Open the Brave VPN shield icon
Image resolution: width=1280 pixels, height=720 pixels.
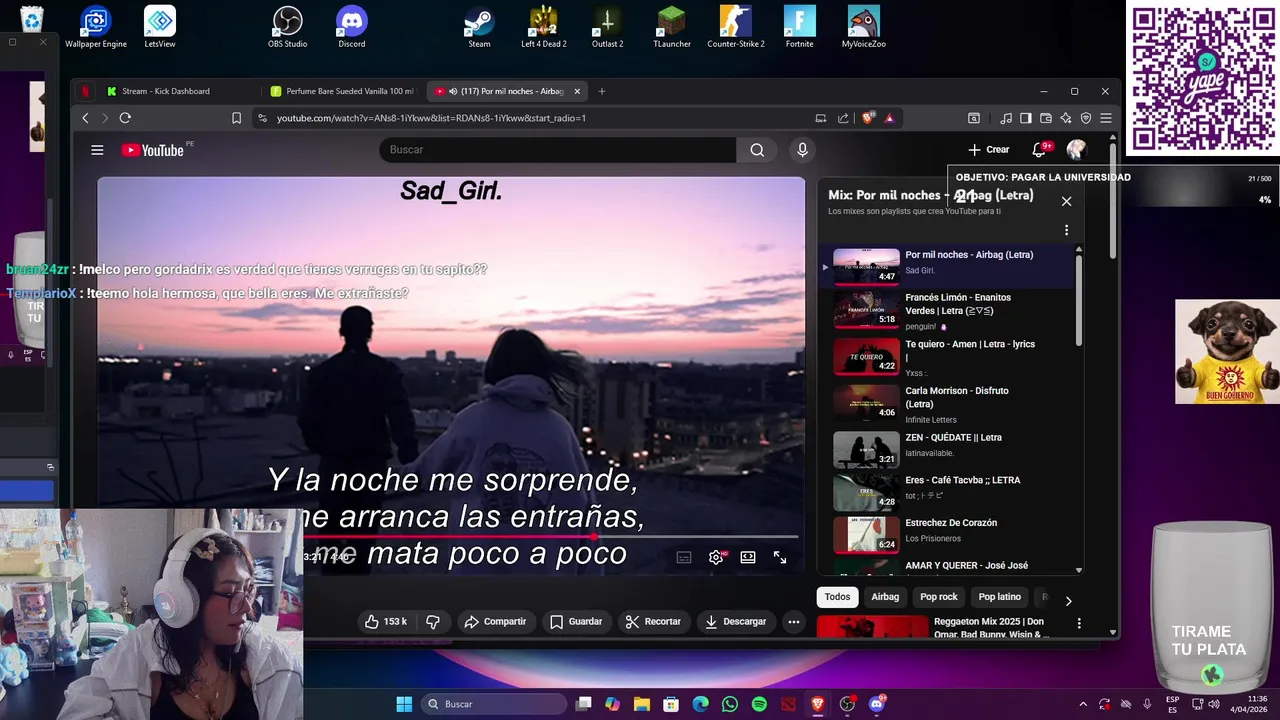pos(1086,118)
